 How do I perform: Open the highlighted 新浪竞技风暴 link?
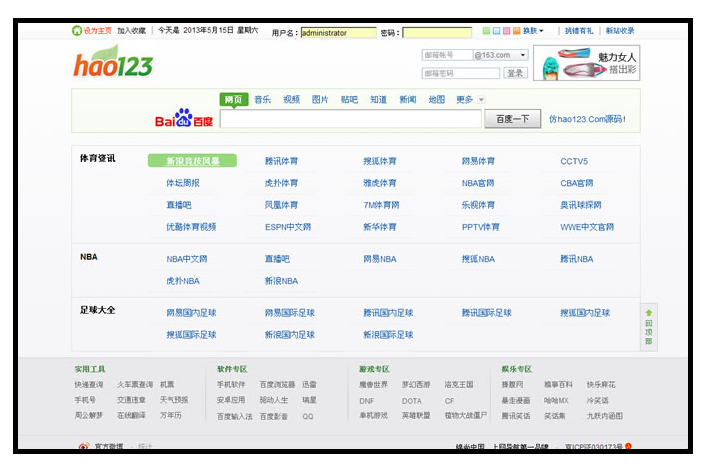(192, 161)
